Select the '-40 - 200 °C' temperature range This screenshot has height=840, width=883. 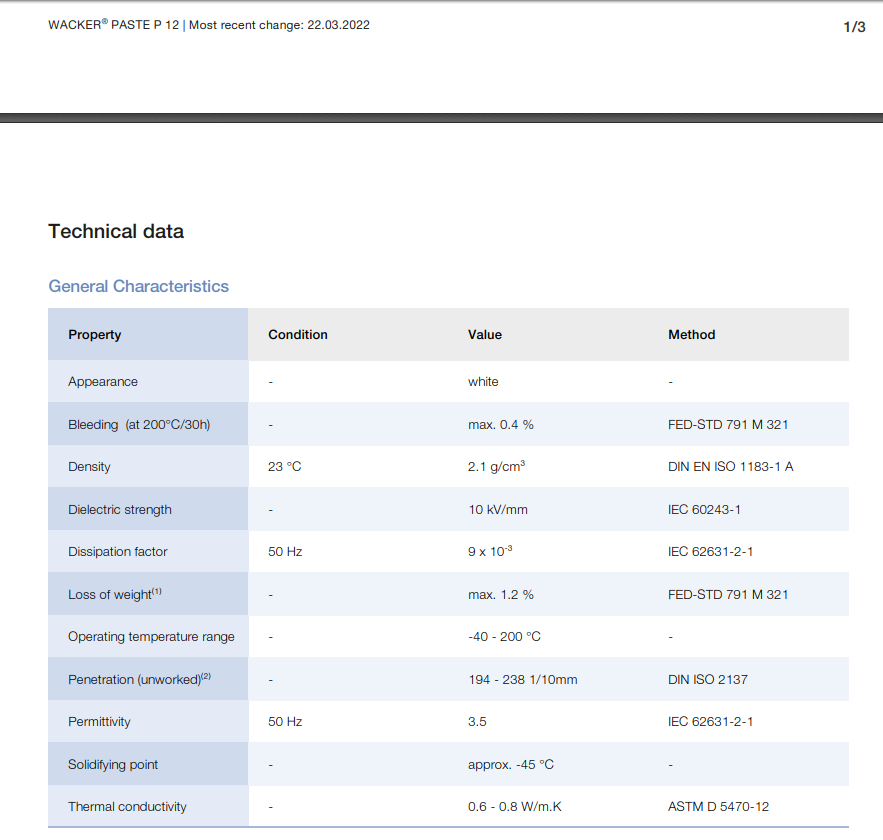coord(504,637)
